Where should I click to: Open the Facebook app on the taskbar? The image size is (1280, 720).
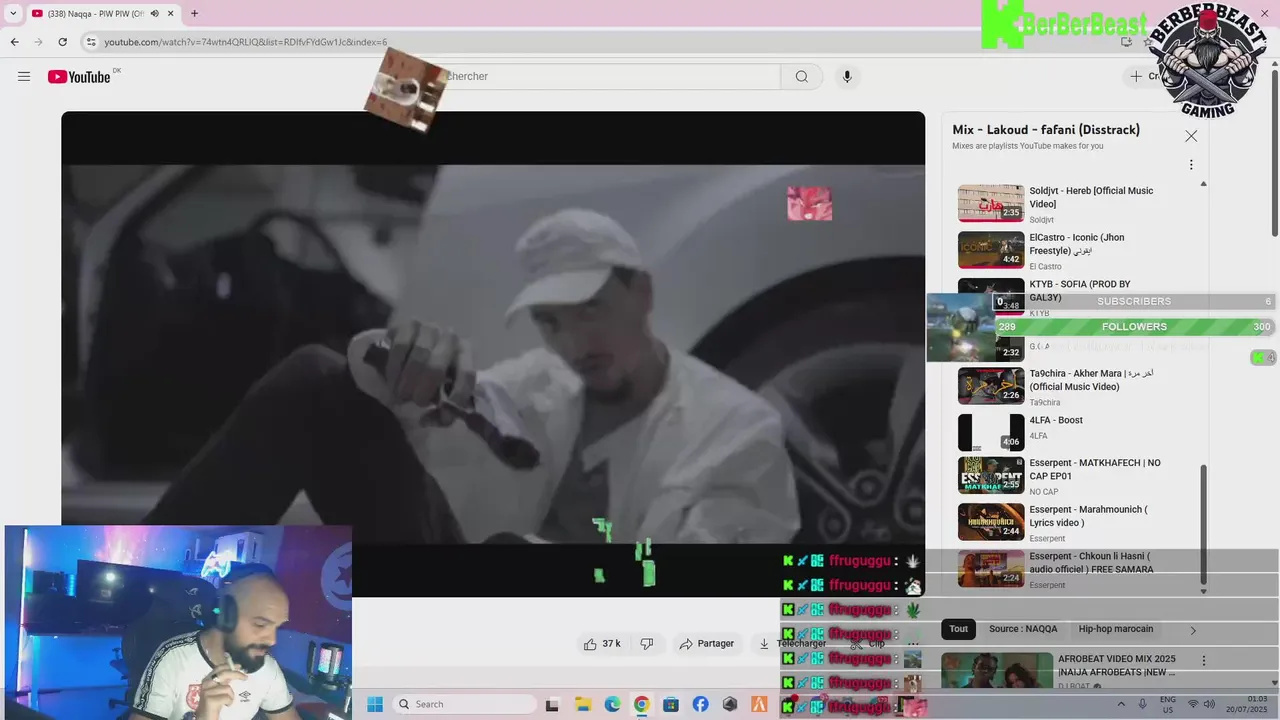(700, 704)
